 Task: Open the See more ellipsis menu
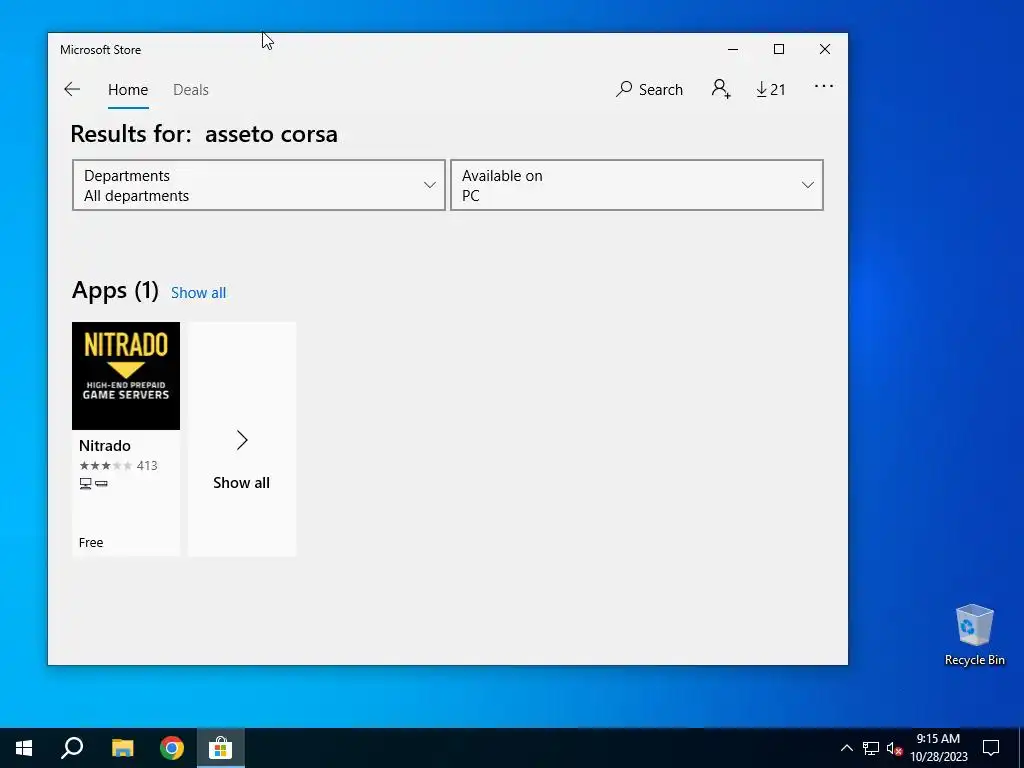click(x=824, y=86)
